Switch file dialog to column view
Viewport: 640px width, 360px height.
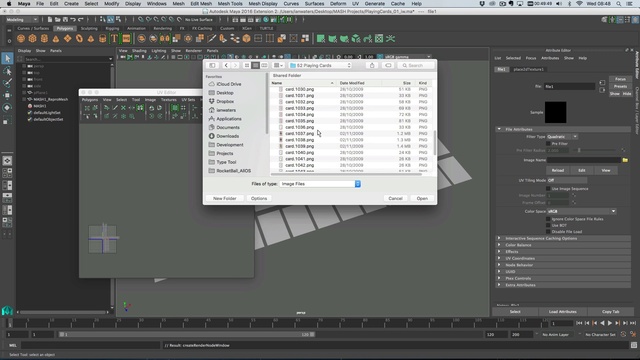tap(264, 65)
